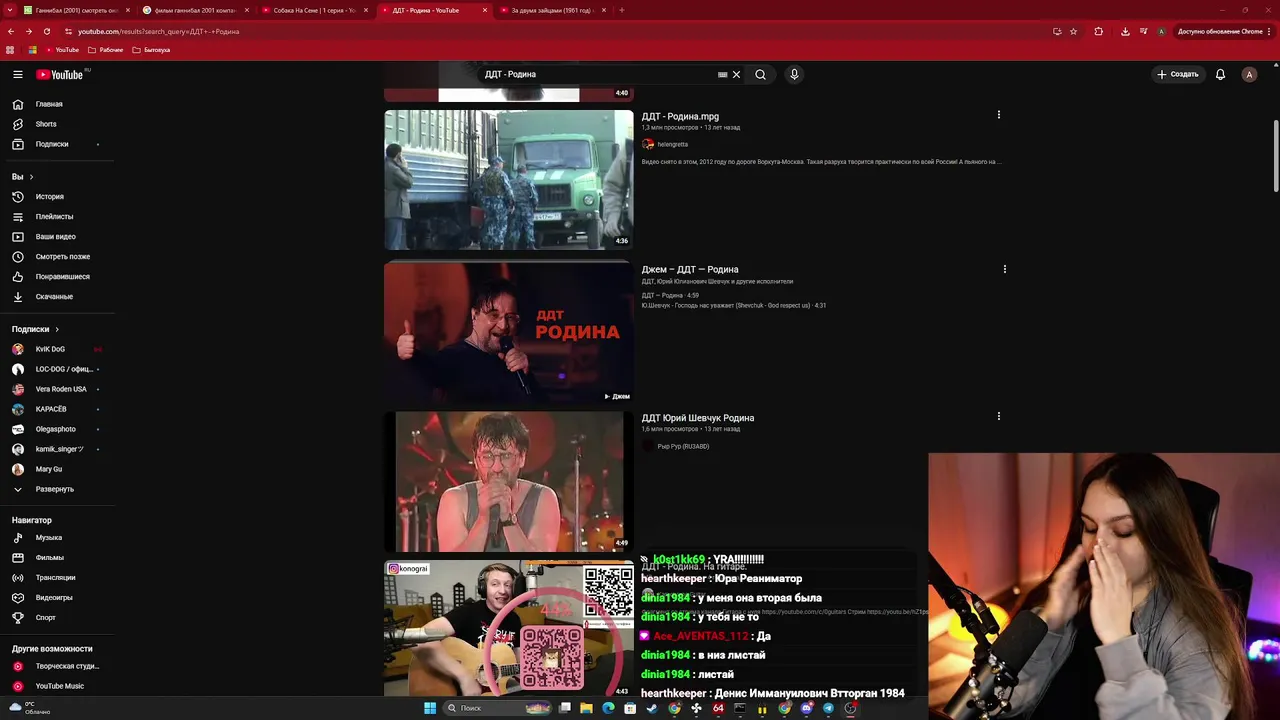Image resolution: width=1280 pixels, height=720 pixels.
Task: Open thumbnail of guitar konograi video
Action: pyautogui.click(x=508, y=628)
